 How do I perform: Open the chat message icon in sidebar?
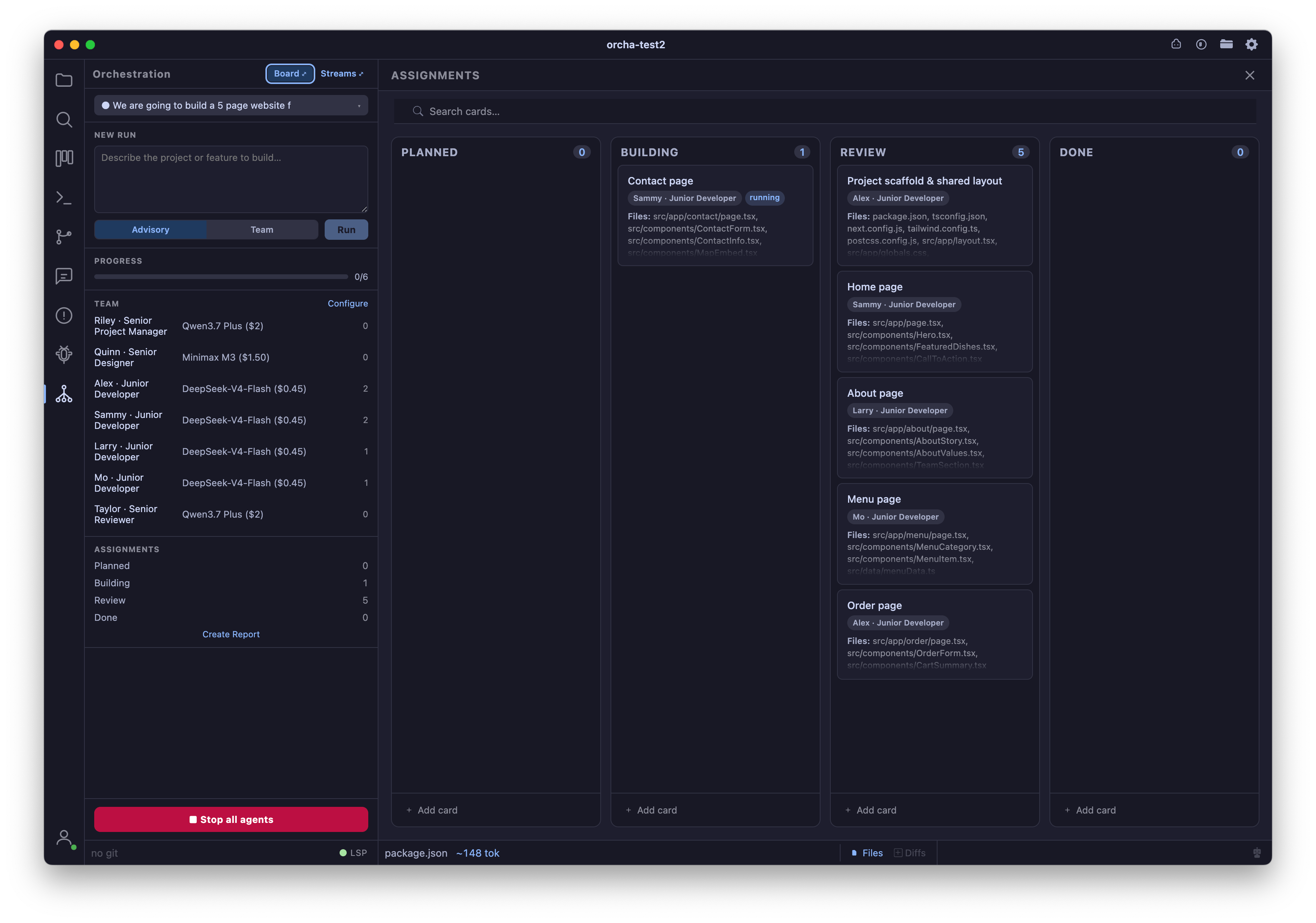(64, 276)
